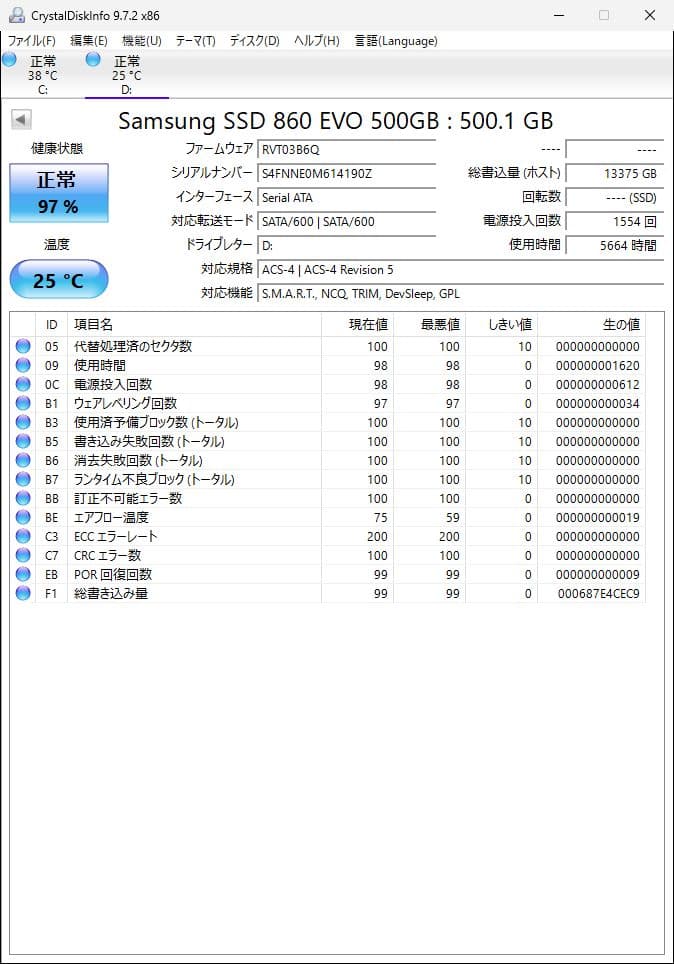Click the status orb for ID B6 row
Screen dimensions: 674x964
point(23,460)
